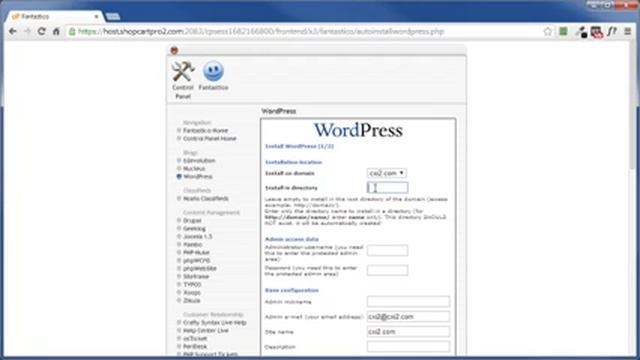Open Mambo installer link

point(192,244)
